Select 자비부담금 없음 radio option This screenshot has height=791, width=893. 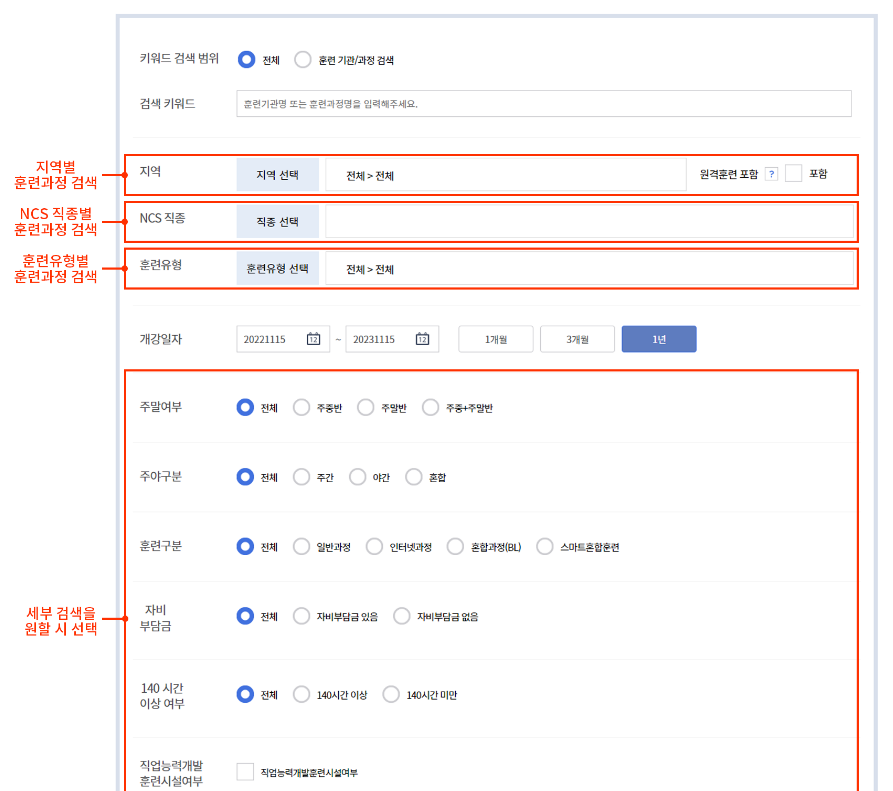[x=402, y=616]
